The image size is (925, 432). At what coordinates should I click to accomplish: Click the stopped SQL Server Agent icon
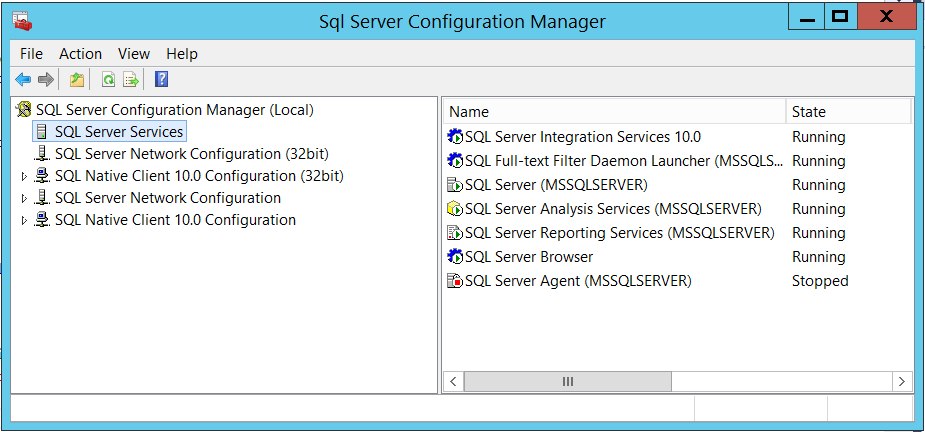pos(455,281)
